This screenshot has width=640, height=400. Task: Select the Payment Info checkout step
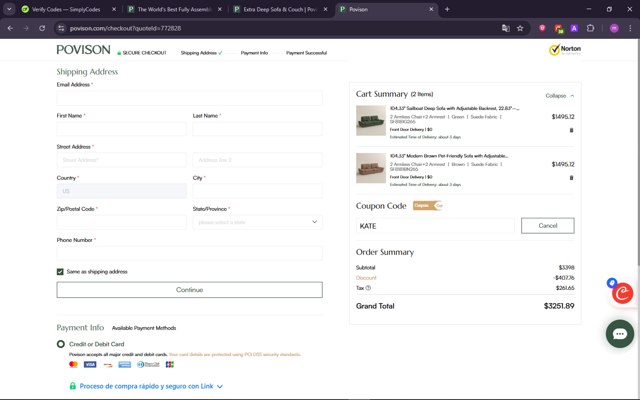click(254, 53)
